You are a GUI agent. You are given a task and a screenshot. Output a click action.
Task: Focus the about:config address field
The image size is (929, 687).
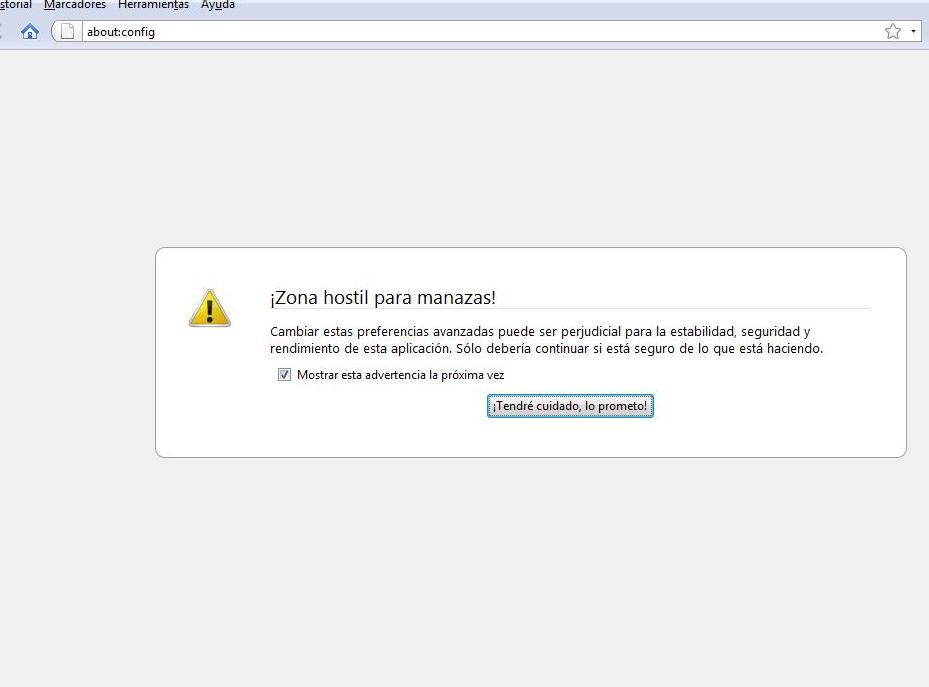pyautogui.click(x=450, y=31)
